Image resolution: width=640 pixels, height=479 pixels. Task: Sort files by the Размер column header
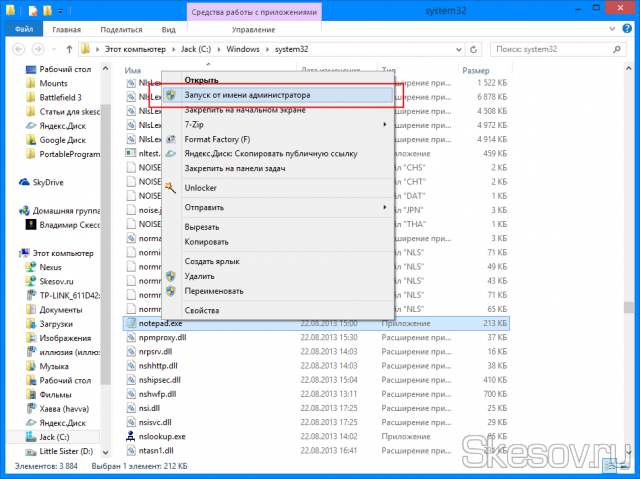pyautogui.click(x=475, y=70)
